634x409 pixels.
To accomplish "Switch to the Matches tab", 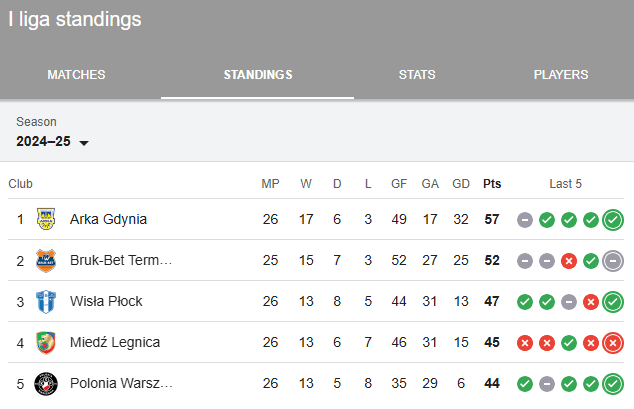I will coord(76,75).
